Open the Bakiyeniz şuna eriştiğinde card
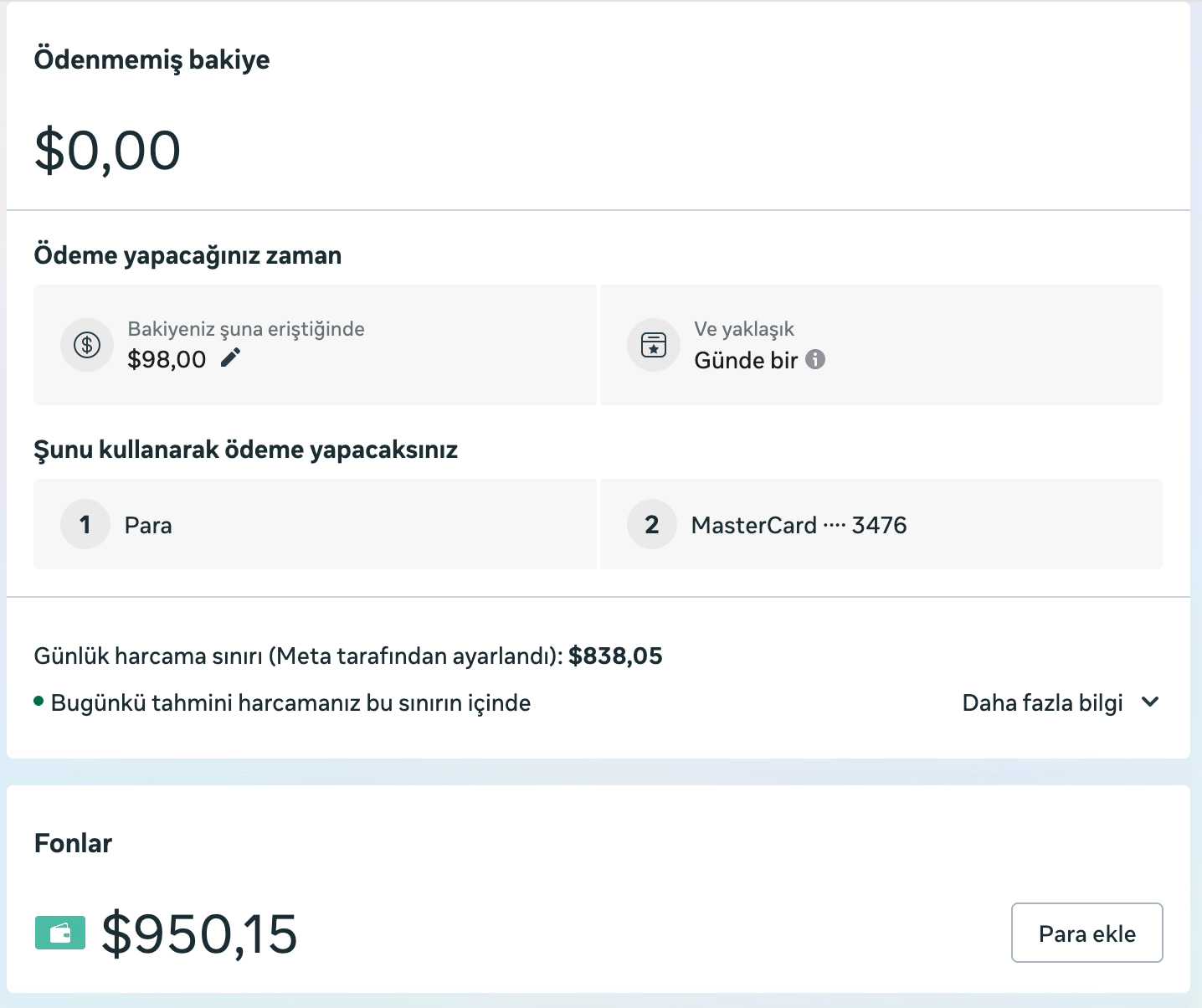Screen dimensions: 1202x1008 (315, 345)
